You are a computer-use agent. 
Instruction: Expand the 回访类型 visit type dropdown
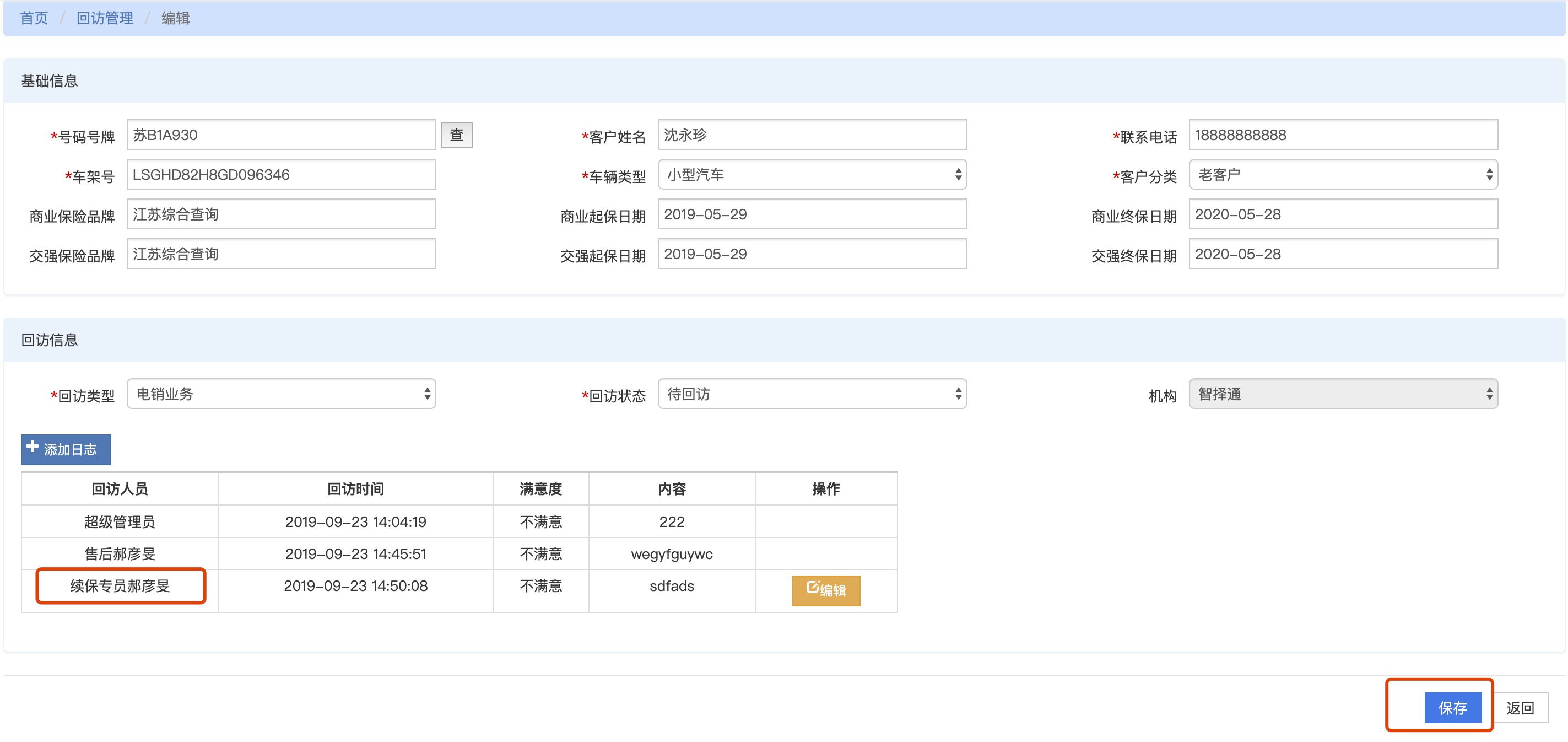(x=280, y=394)
